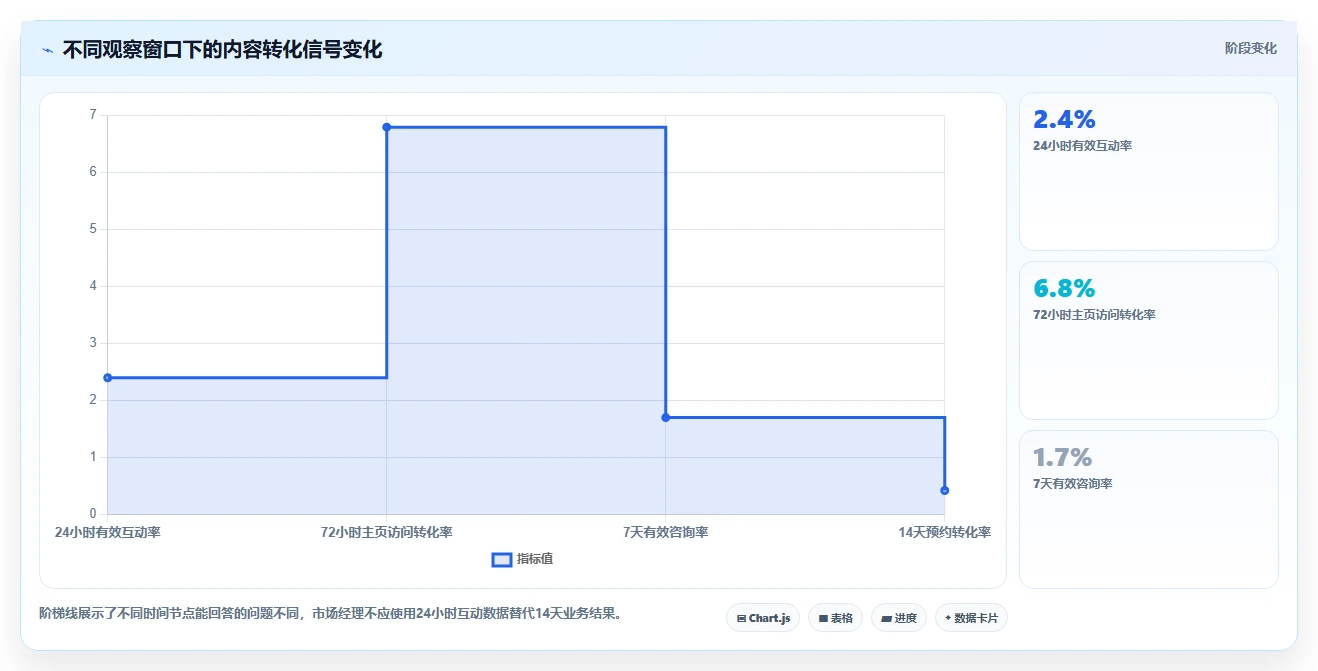This screenshot has height=671, width=1318.
Task: Click the card caption 72小时主页访问转化率
Action: pos(1094,315)
